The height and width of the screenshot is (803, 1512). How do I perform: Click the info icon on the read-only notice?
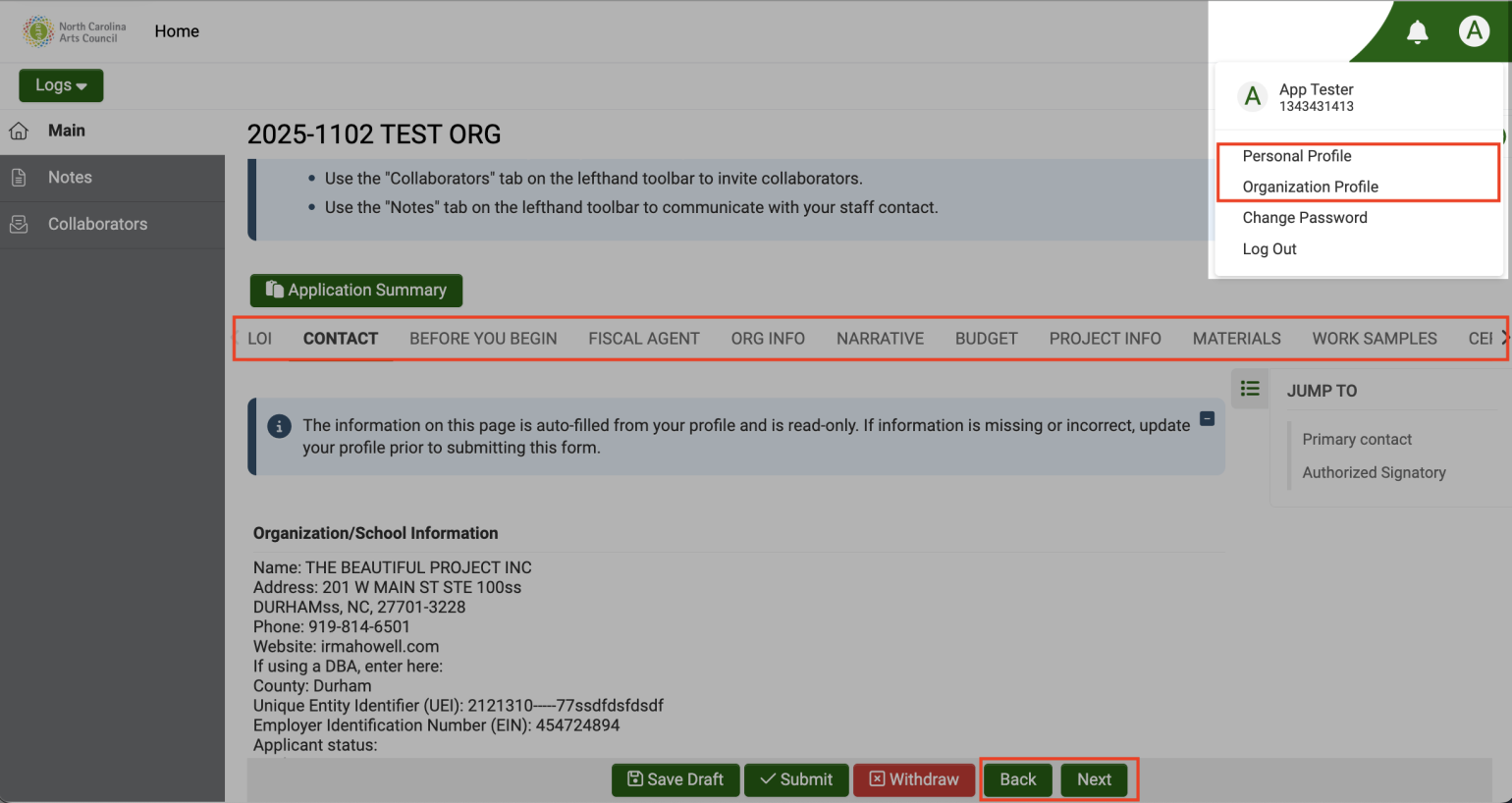281,426
